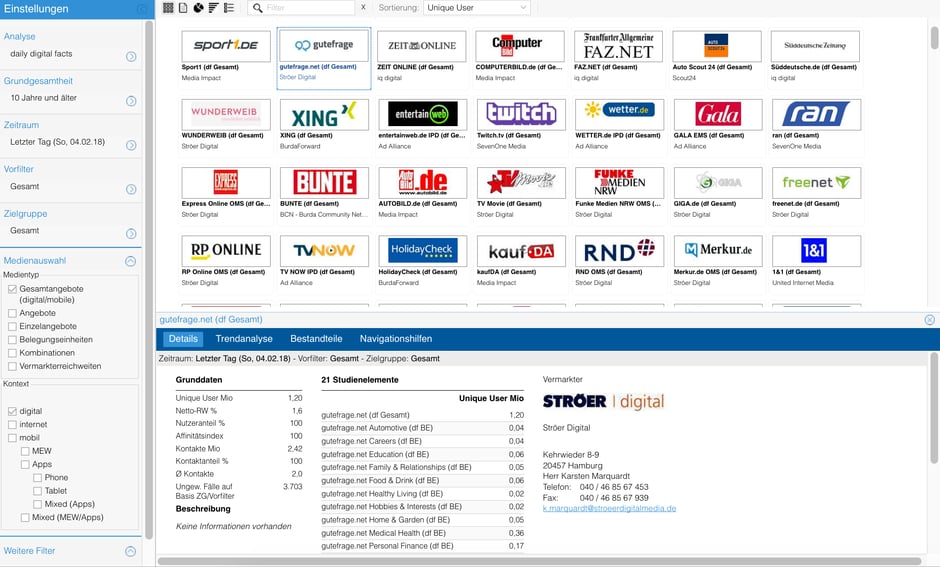Pick the ran logo tile
This screenshot has width=940, height=567.
pyautogui.click(x=816, y=114)
